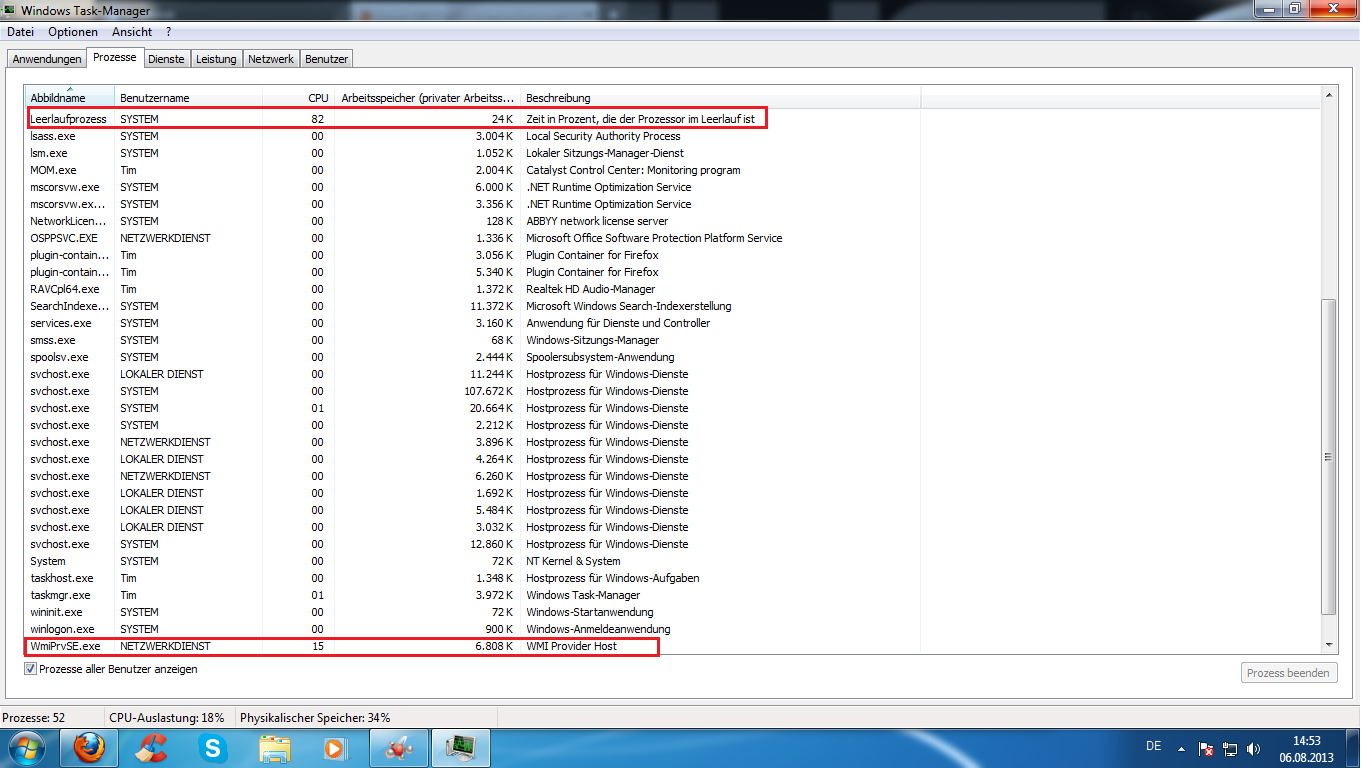
Task: Sort by the CPU column header
Action: [x=298, y=97]
